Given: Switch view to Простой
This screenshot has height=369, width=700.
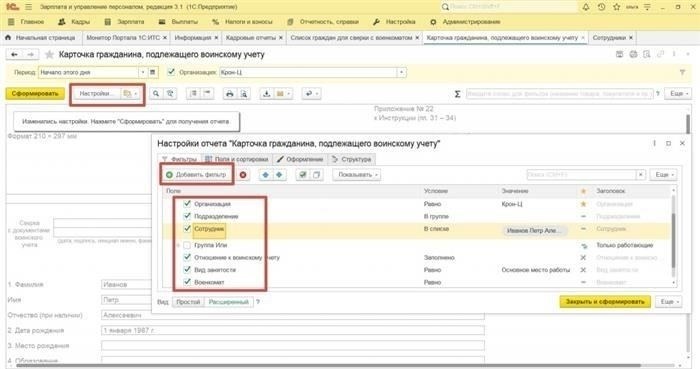Looking at the screenshot, I should tap(188, 302).
